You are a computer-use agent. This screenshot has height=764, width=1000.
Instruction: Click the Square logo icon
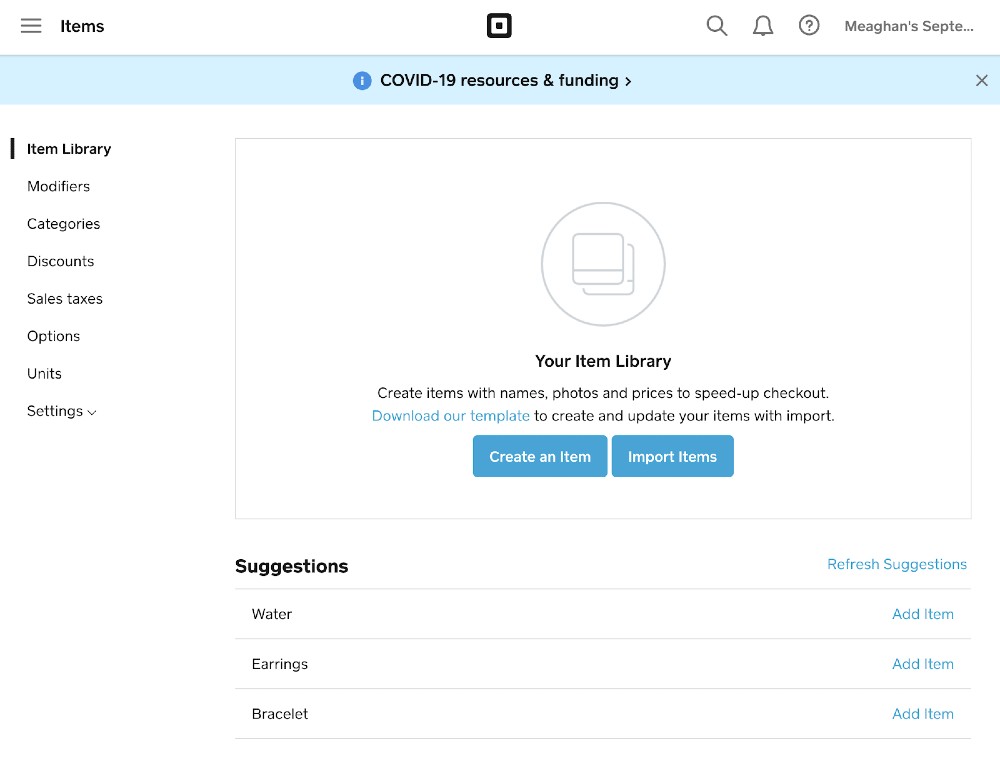(499, 26)
